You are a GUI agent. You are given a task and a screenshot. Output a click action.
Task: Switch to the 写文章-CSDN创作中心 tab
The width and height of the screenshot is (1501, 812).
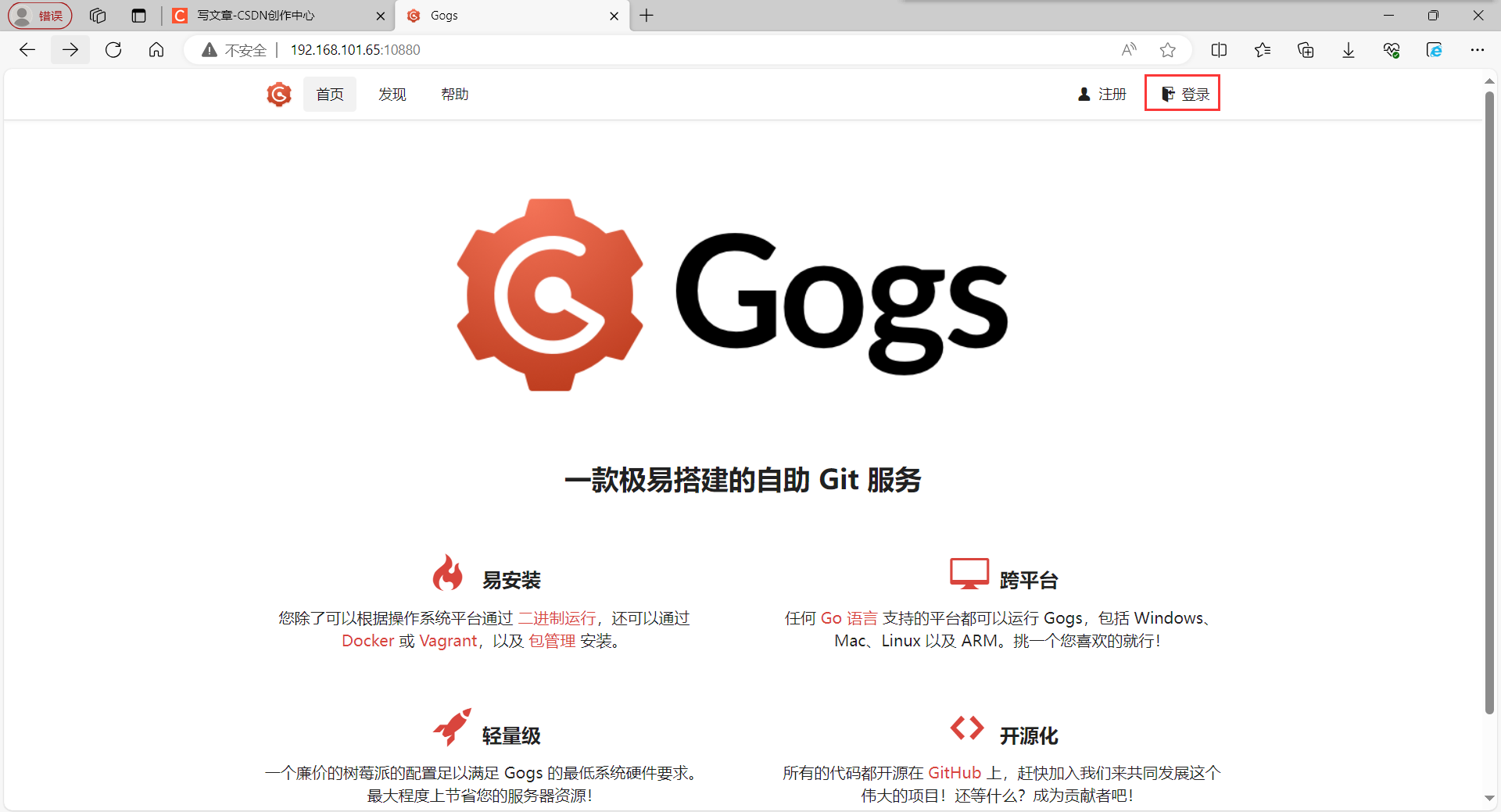278,16
